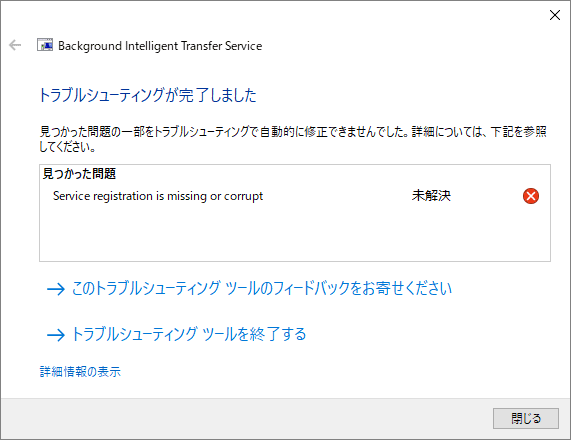Open 詳細情報の表示 link
This screenshot has height=440, width=571.
point(80,372)
